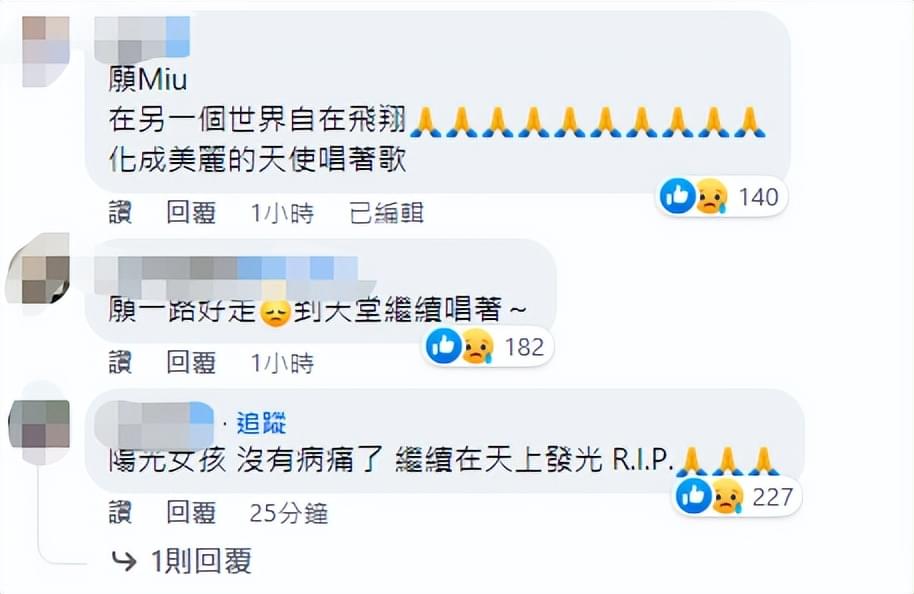Viewport: 914px width, 594px height.
Task: Click the crying face next to 182
Action: (x=478, y=347)
